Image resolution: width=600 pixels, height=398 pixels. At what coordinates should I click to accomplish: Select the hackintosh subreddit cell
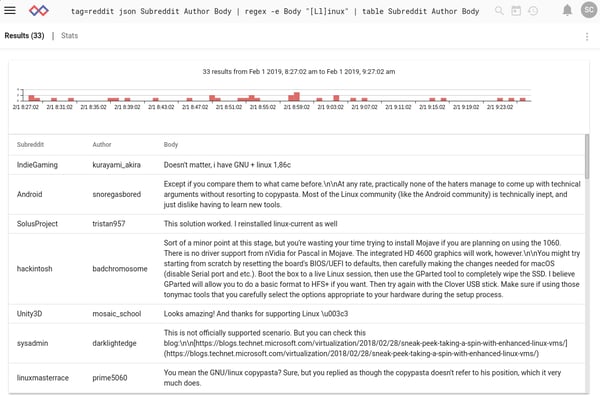pos(34,269)
